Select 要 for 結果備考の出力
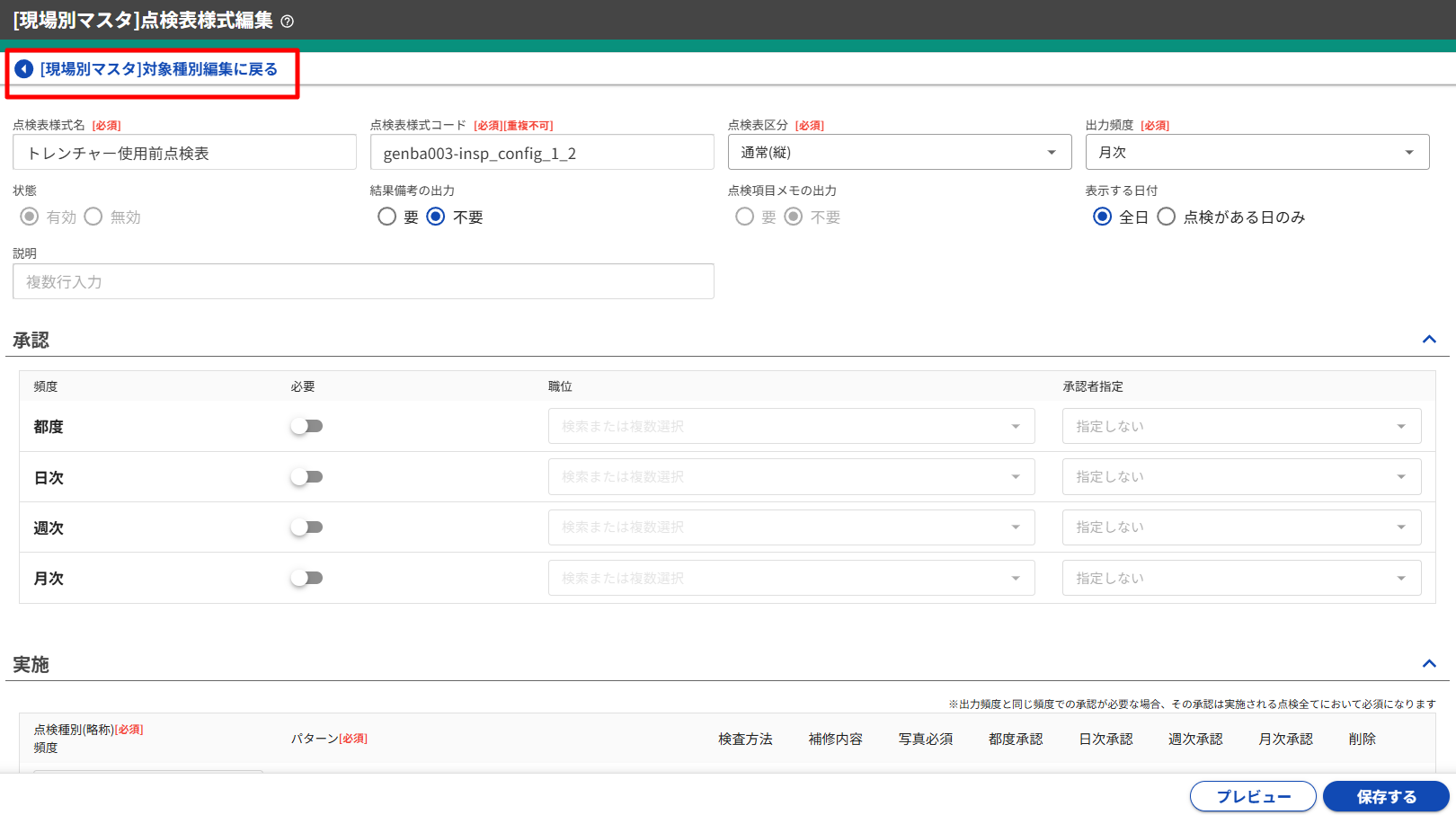The width and height of the screenshot is (1456, 815). coord(387,217)
